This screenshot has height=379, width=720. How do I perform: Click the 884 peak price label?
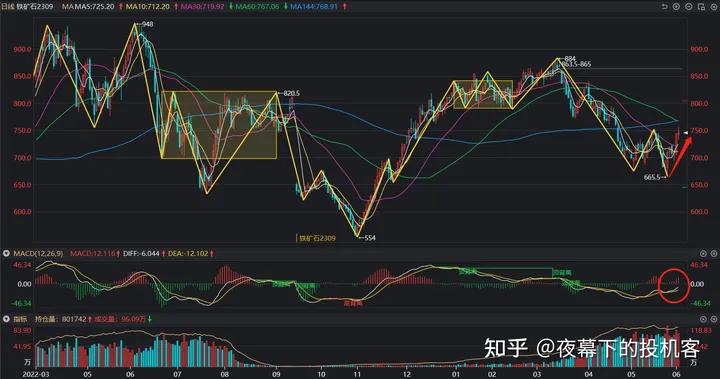coord(570,58)
